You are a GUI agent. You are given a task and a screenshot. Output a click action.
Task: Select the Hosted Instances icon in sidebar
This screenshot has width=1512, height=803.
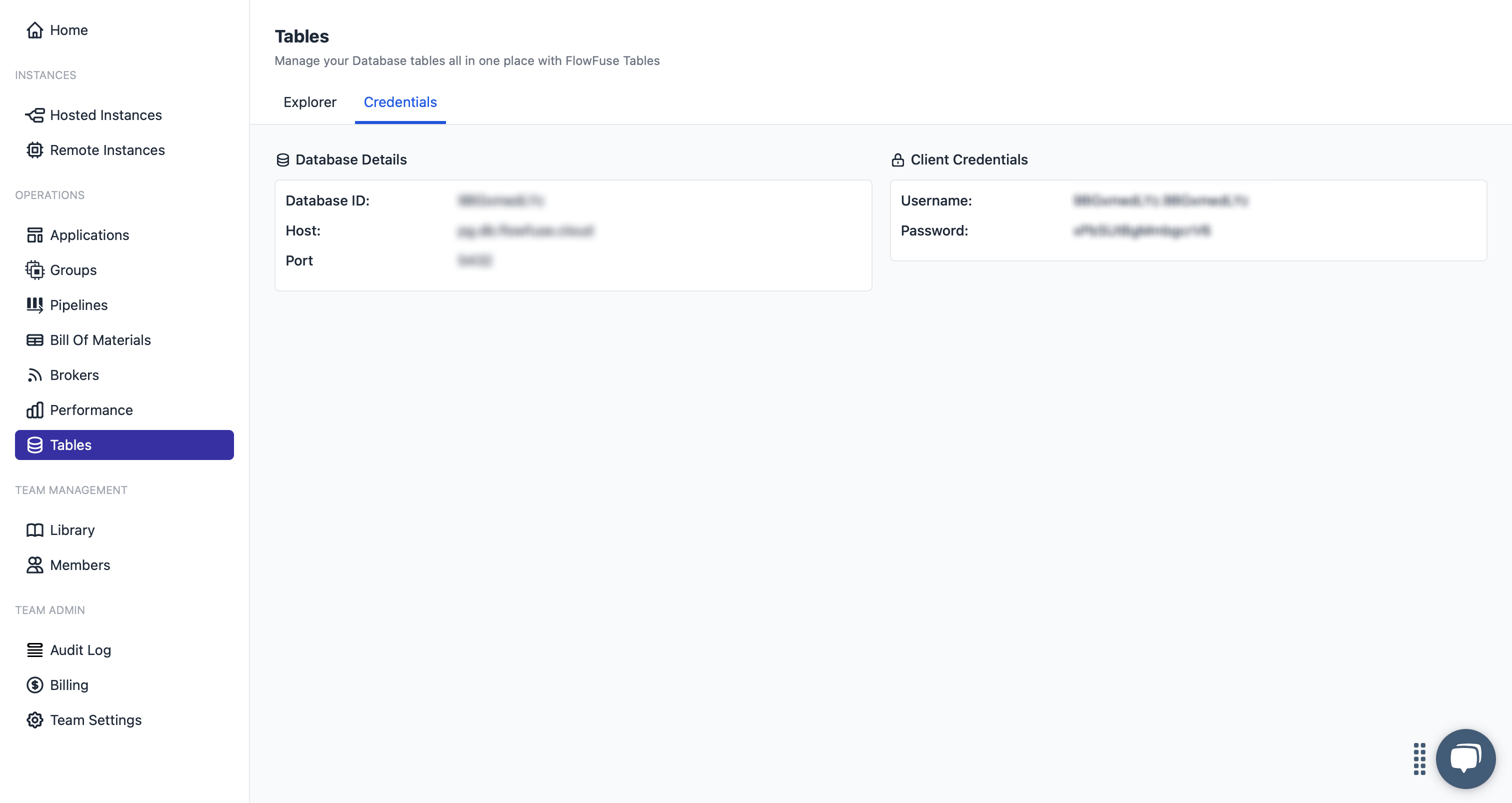(x=34, y=115)
